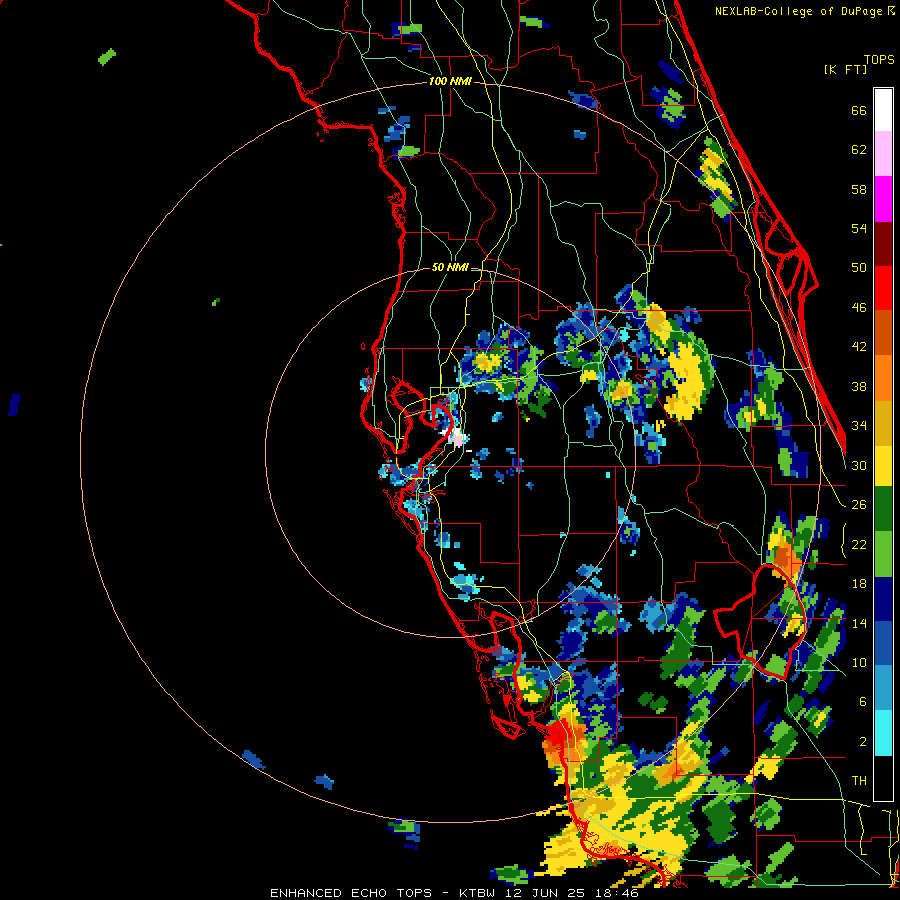
Task: Click the white swatch atop the tops legend
Action: coord(883,110)
